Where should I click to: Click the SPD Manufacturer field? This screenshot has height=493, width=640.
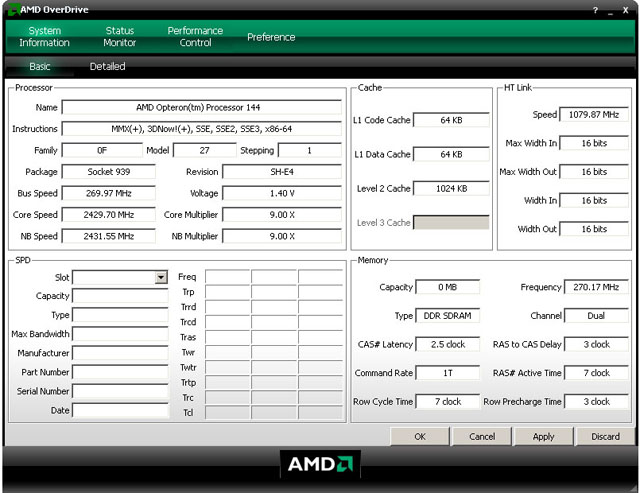pos(120,353)
